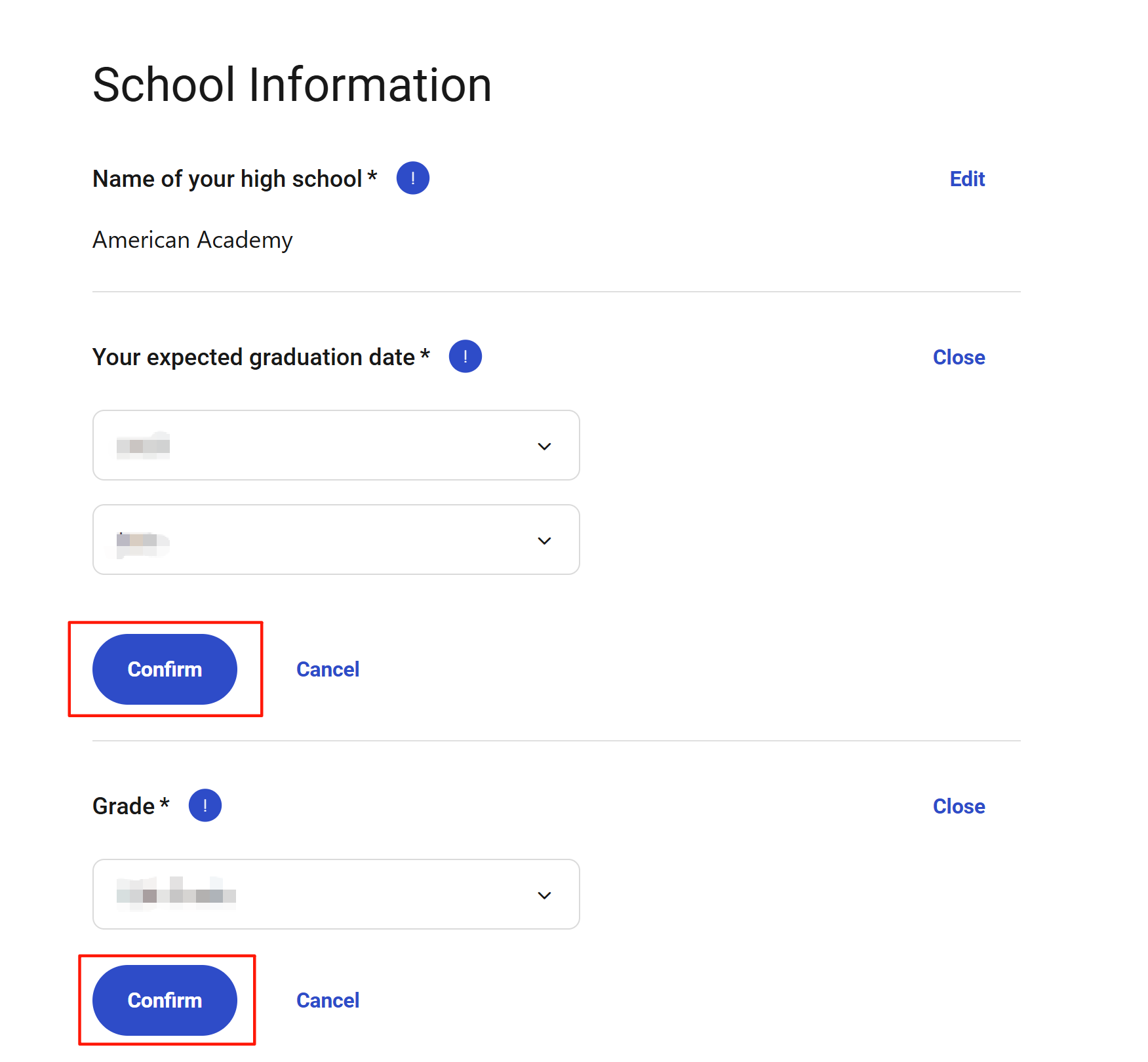Confirm the expected graduation date
The image size is (1148, 1062).
click(165, 669)
